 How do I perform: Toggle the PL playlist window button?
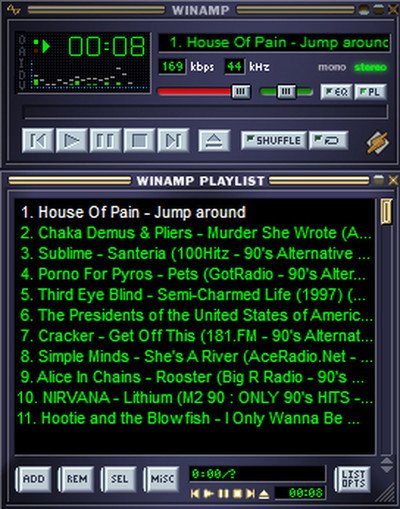tap(370, 92)
